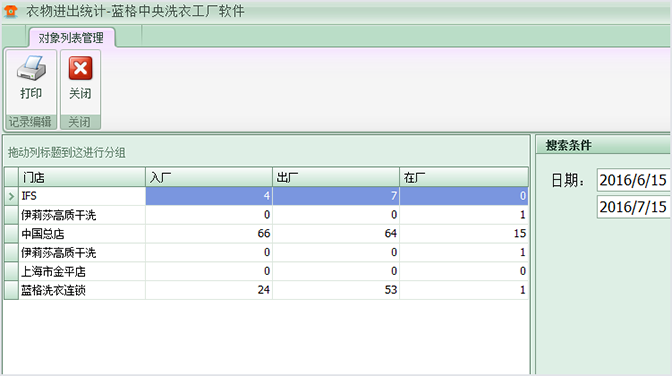
Task: Select the 中国总店 row
Action: tap(266, 234)
